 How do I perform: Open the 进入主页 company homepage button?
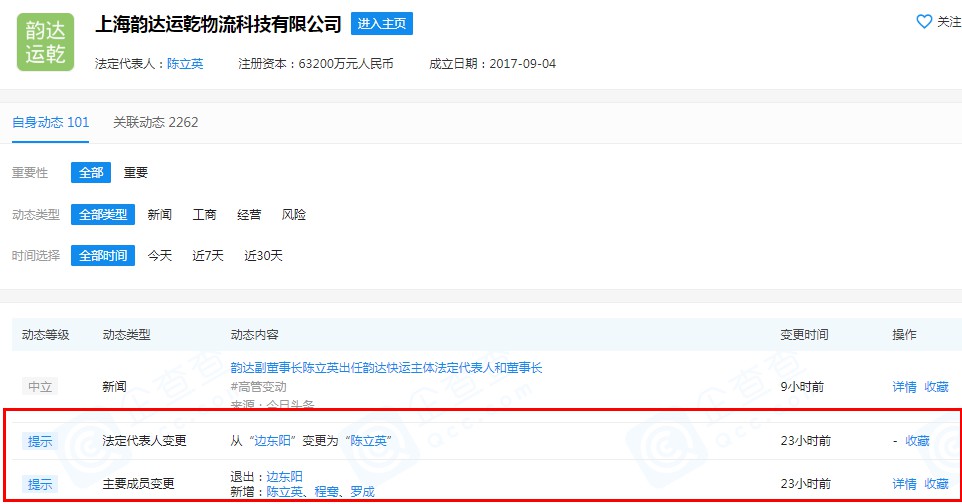(382, 23)
